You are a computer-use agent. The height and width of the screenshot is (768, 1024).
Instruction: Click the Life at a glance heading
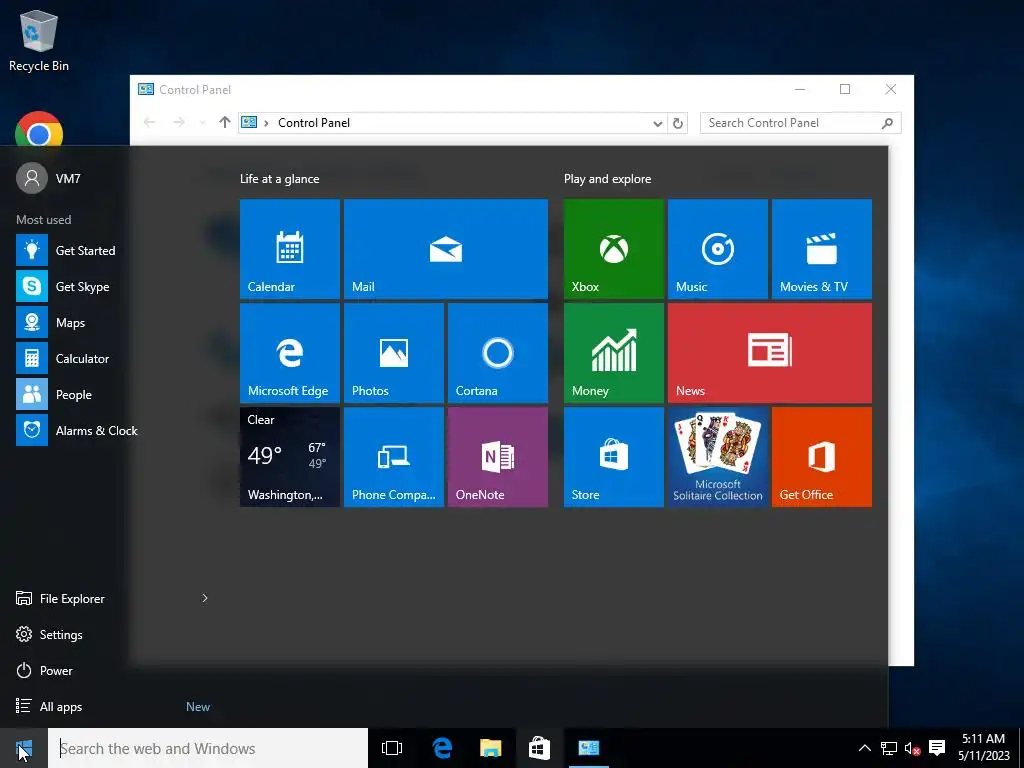(x=280, y=178)
